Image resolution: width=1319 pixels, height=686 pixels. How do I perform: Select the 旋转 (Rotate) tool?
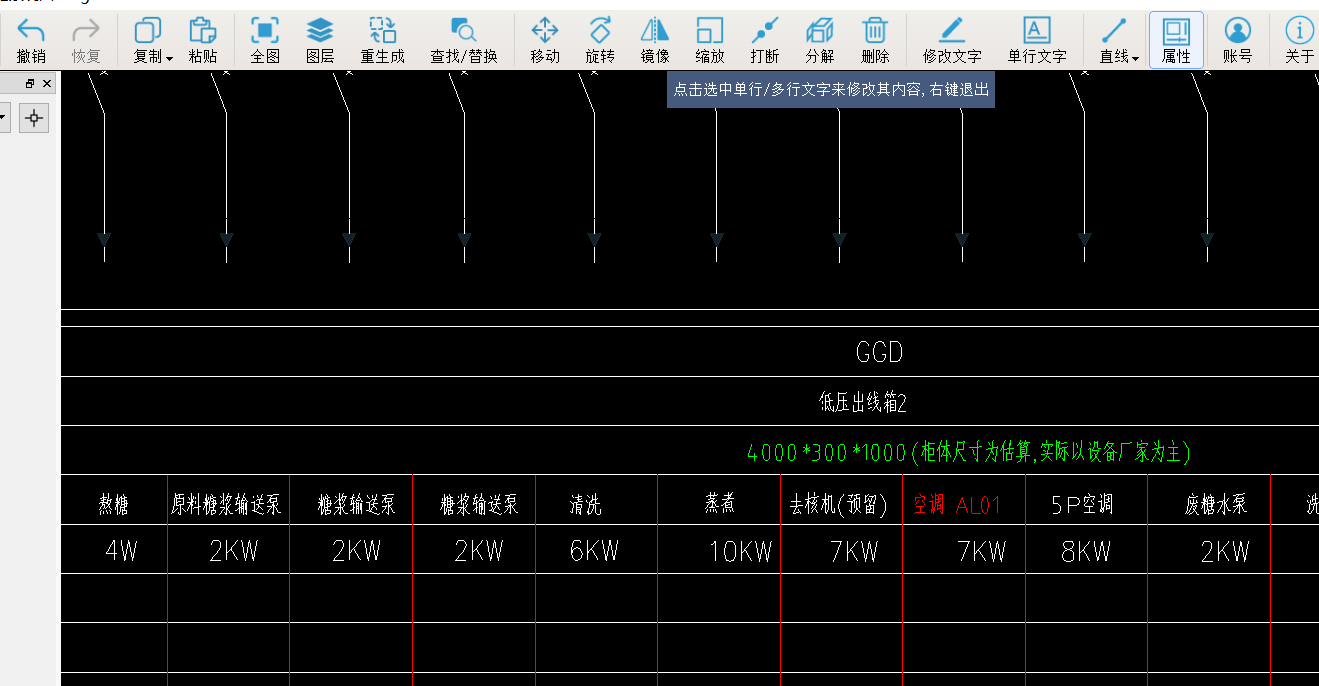(600, 41)
